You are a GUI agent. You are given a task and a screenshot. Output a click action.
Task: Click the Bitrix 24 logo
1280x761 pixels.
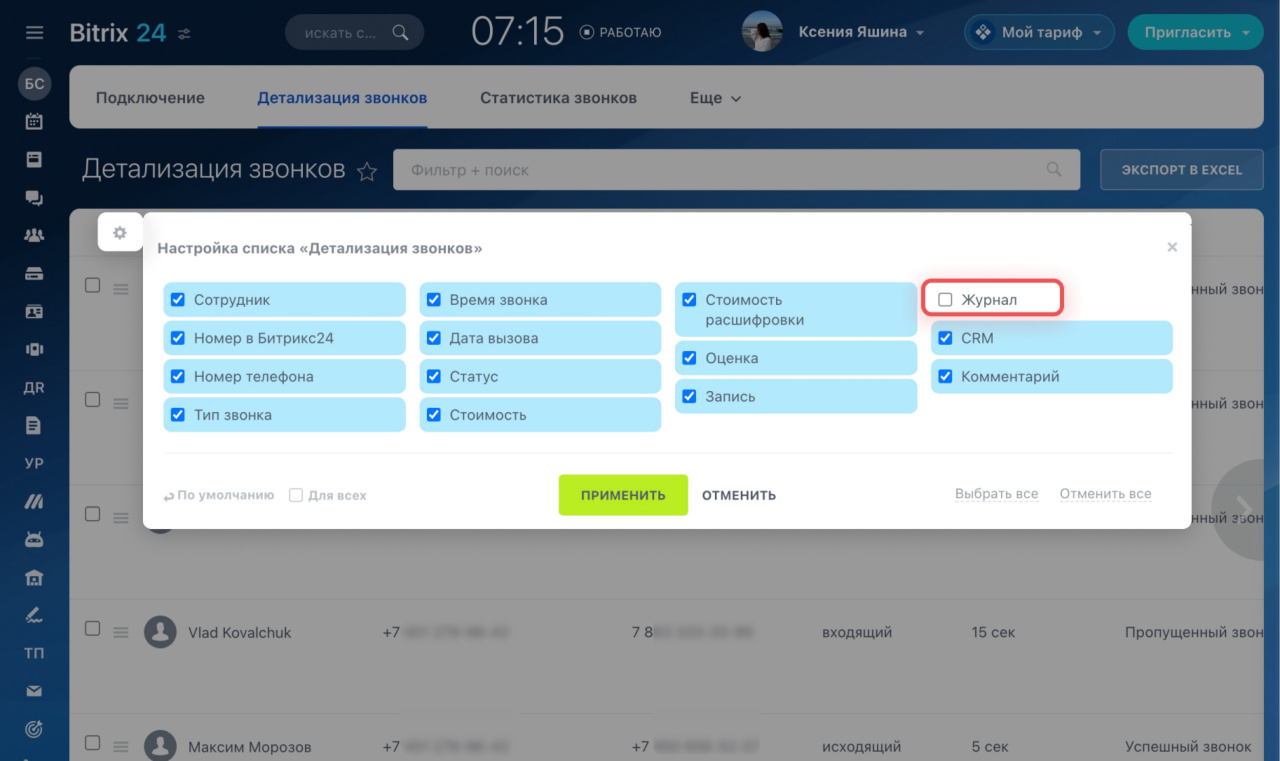coord(118,33)
